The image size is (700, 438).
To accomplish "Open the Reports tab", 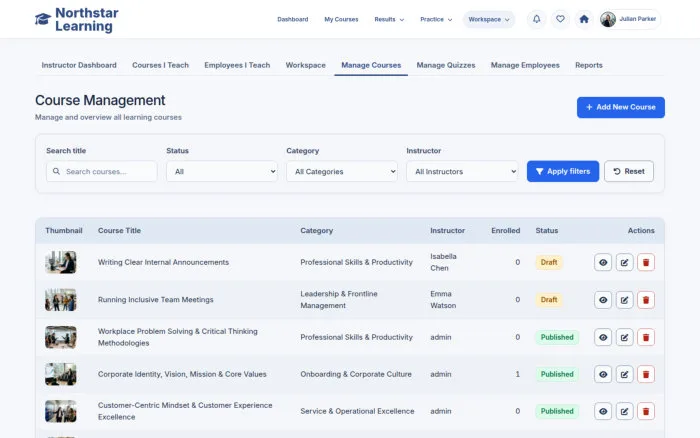I will (x=589, y=65).
